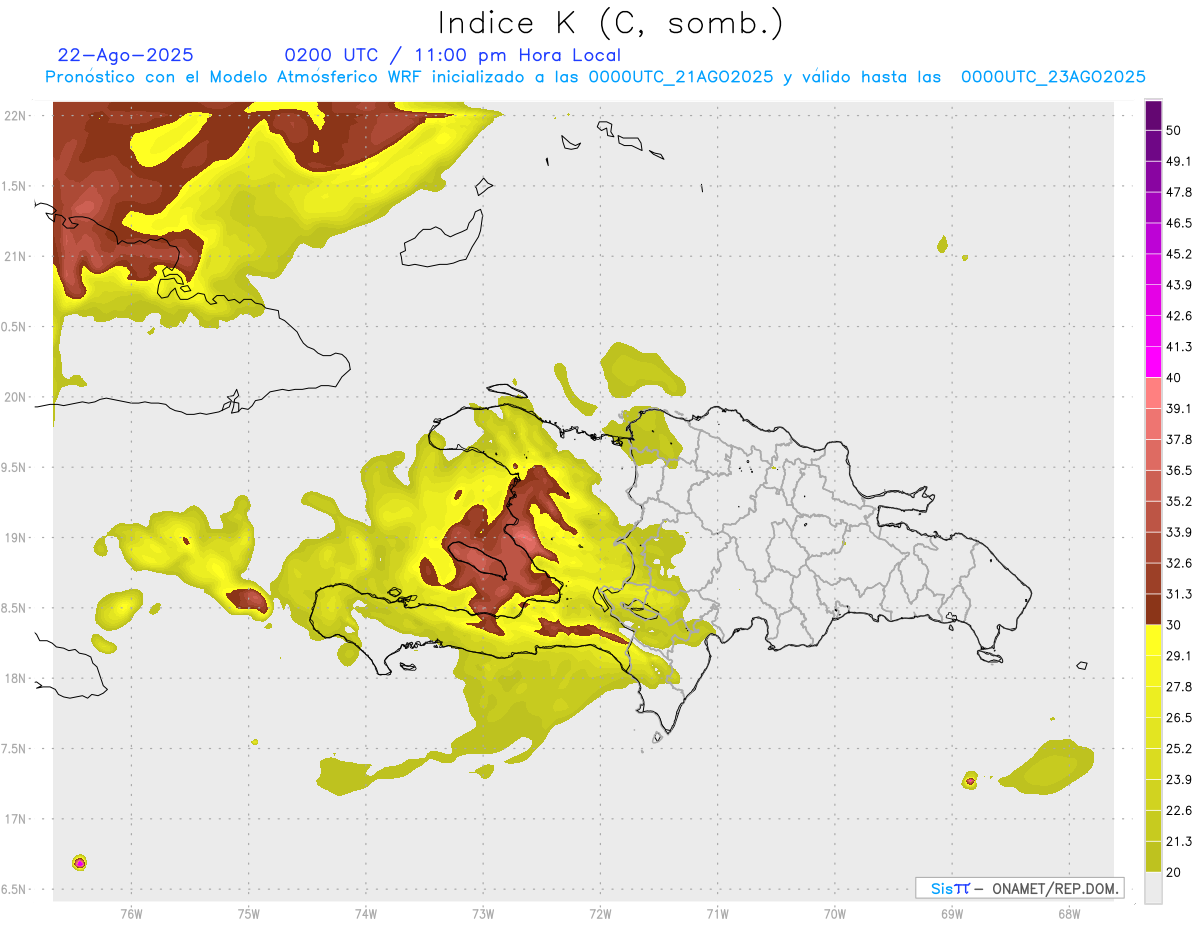Click the 'Indice K (C, somb.)' title
1200x927 pixels.
click(611, 22)
